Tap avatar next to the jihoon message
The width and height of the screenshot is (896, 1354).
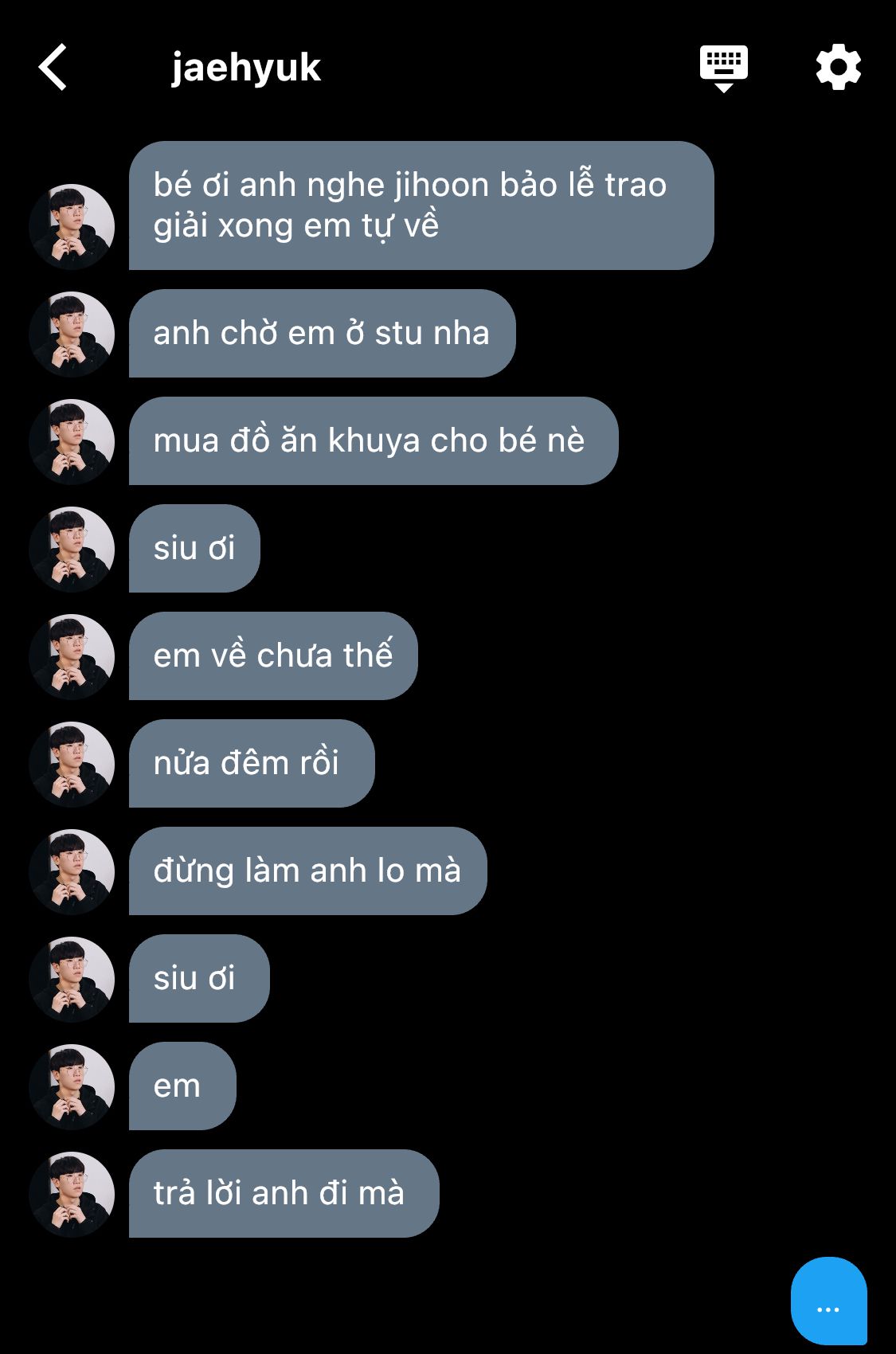(72, 227)
